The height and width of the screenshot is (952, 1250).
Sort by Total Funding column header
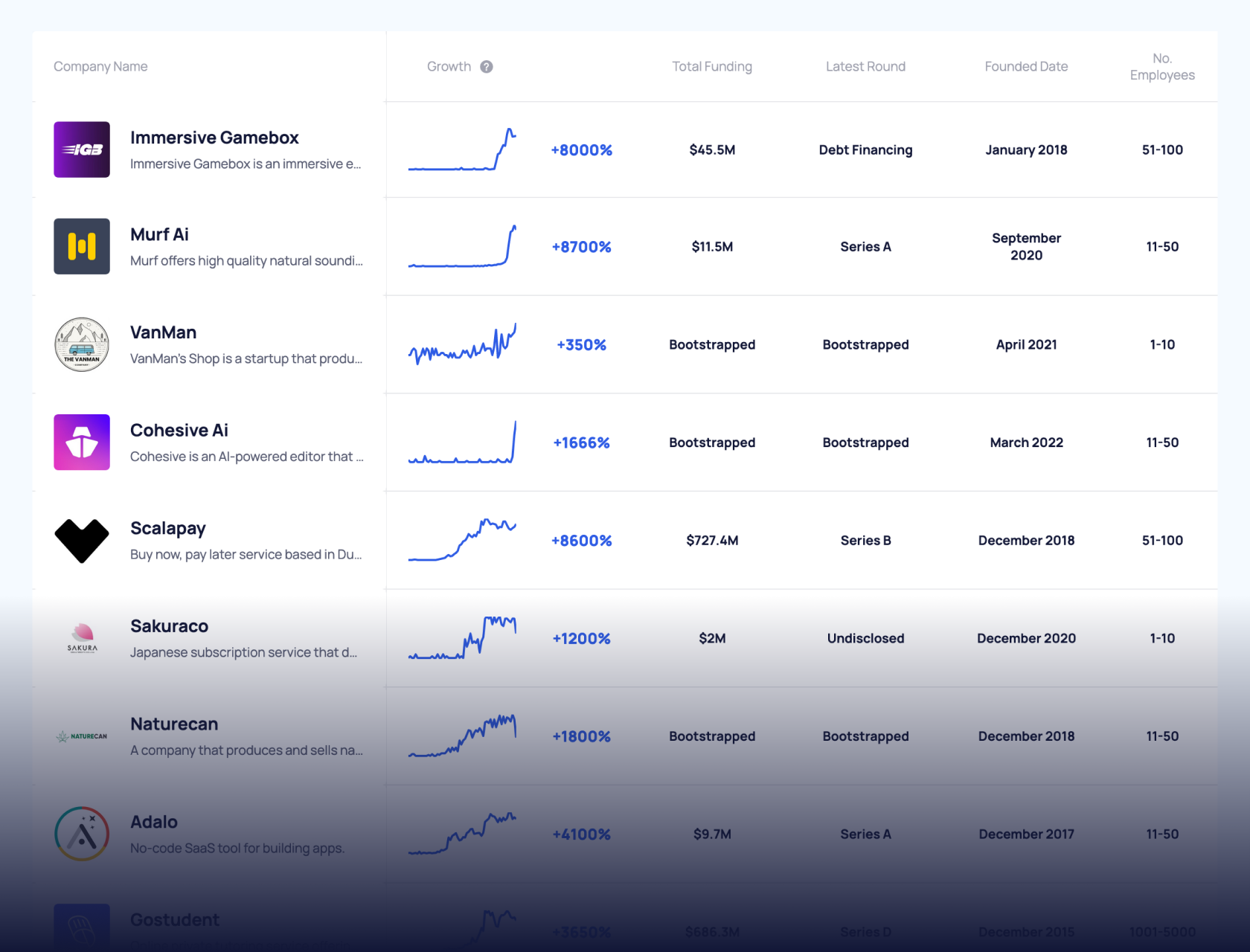[x=712, y=67]
